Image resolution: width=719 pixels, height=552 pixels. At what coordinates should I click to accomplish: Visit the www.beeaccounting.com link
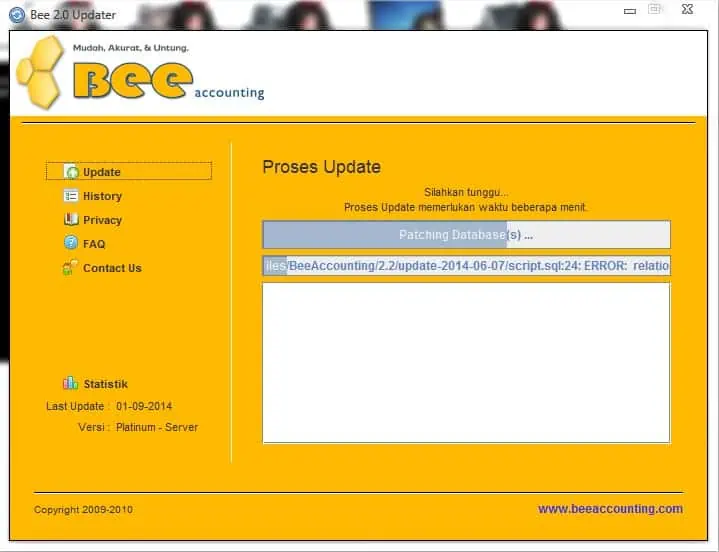coord(610,509)
